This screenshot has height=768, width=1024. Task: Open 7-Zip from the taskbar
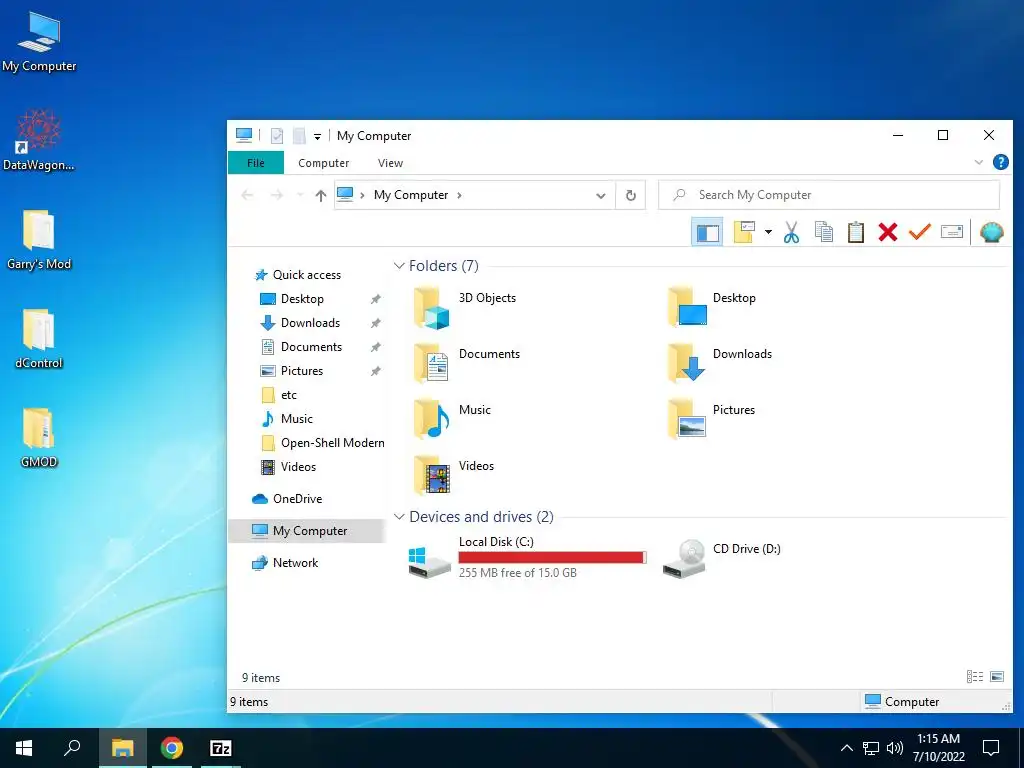220,748
